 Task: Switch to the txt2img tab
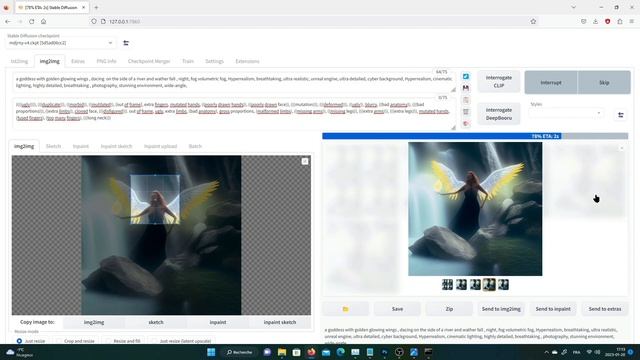point(19,61)
